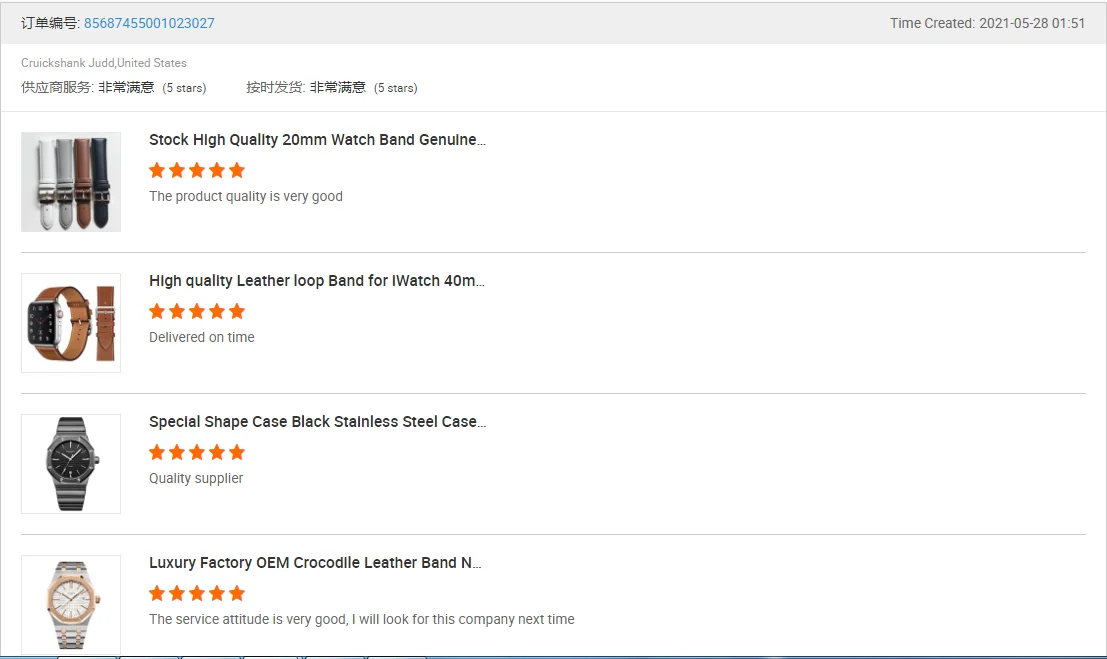Click the star rating for Leather loop Band
Screen dimensions: 1107x659
tap(197, 311)
